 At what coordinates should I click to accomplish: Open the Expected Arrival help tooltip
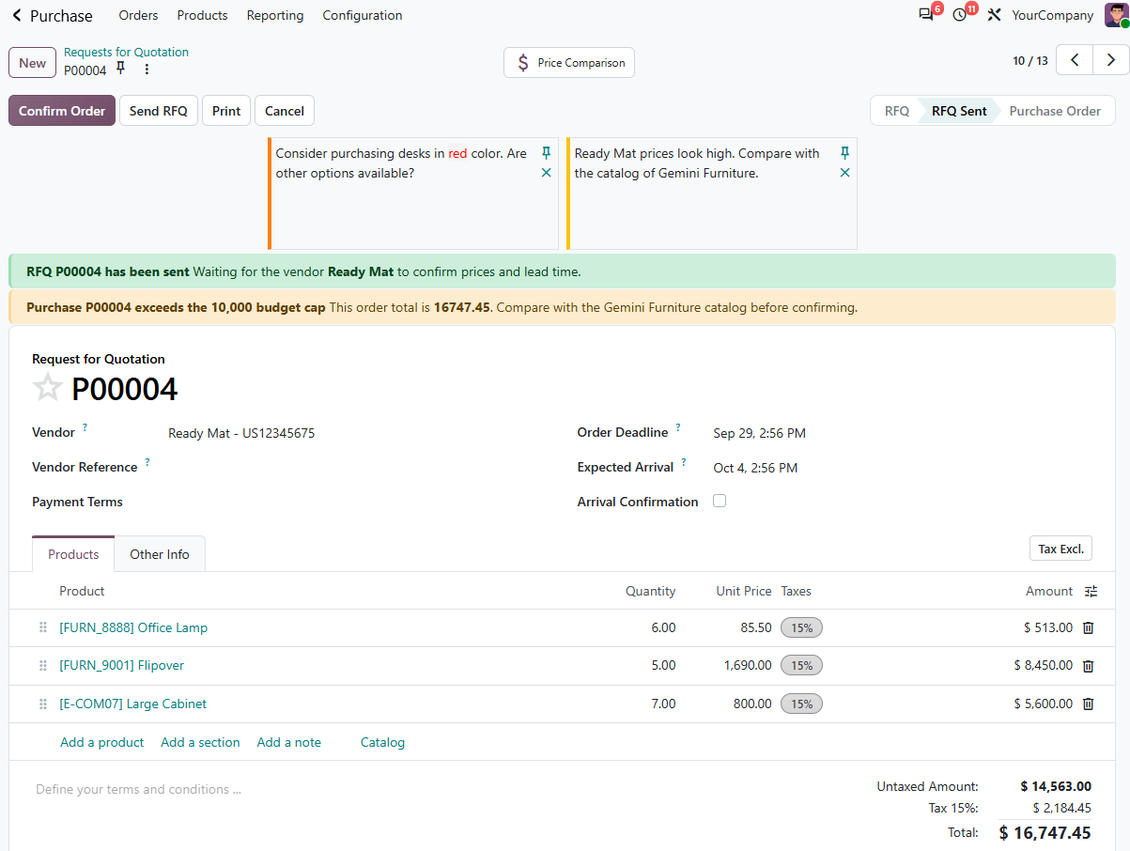(683, 462)
